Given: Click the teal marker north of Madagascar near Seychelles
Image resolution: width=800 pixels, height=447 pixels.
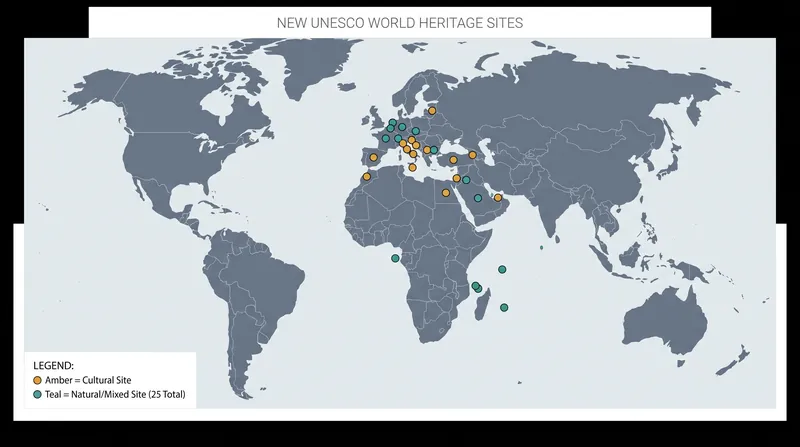Looking at the screenshot, I should pos(502,269).
